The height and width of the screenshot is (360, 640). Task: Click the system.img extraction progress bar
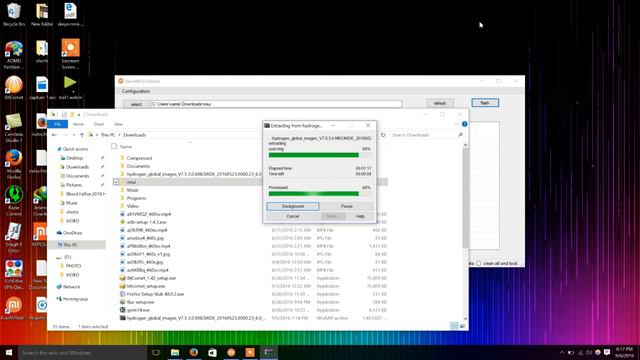pos(320,155)
